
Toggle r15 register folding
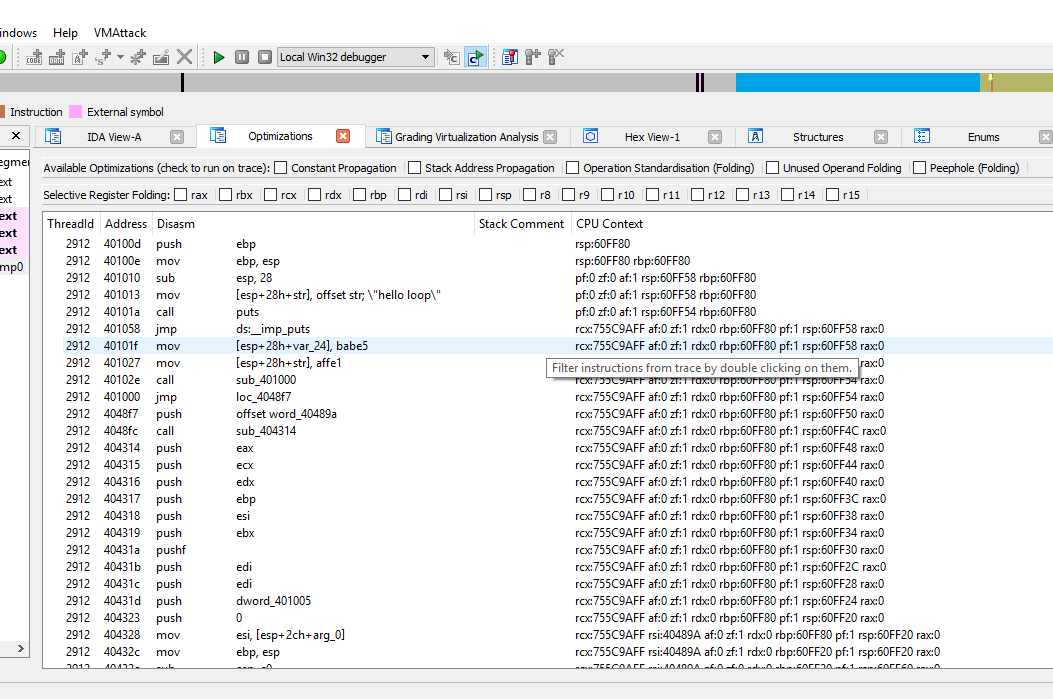tap(832, 195)
